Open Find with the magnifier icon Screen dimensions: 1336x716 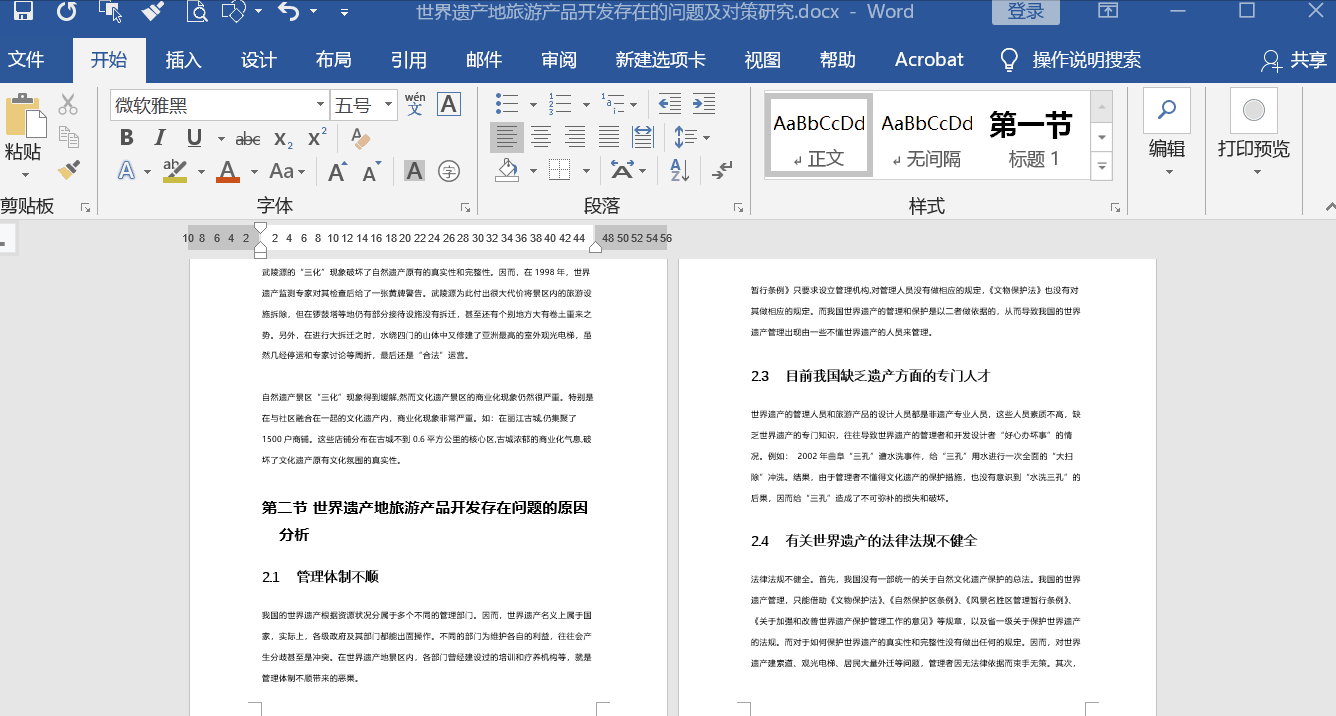[1167, 108]
